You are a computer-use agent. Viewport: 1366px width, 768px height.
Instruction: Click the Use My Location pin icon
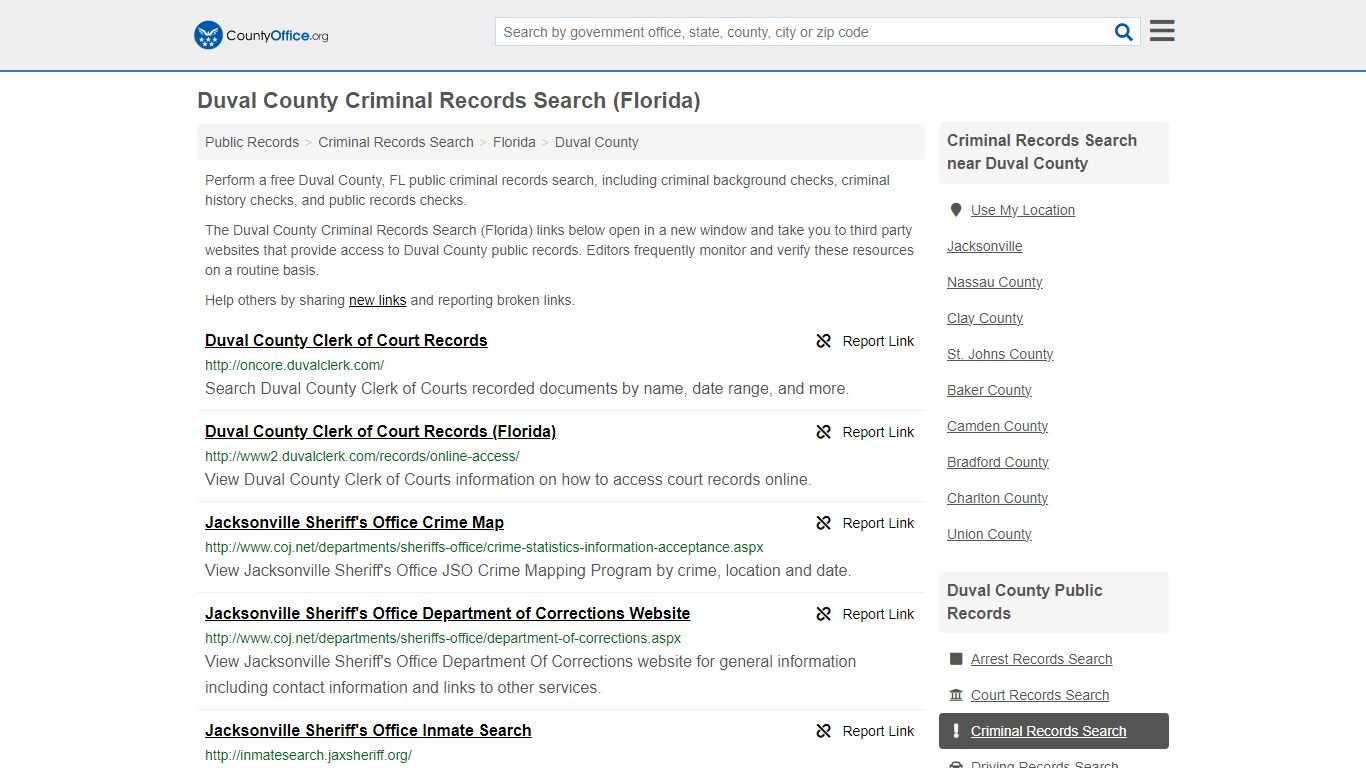click(x=956, y=210)
